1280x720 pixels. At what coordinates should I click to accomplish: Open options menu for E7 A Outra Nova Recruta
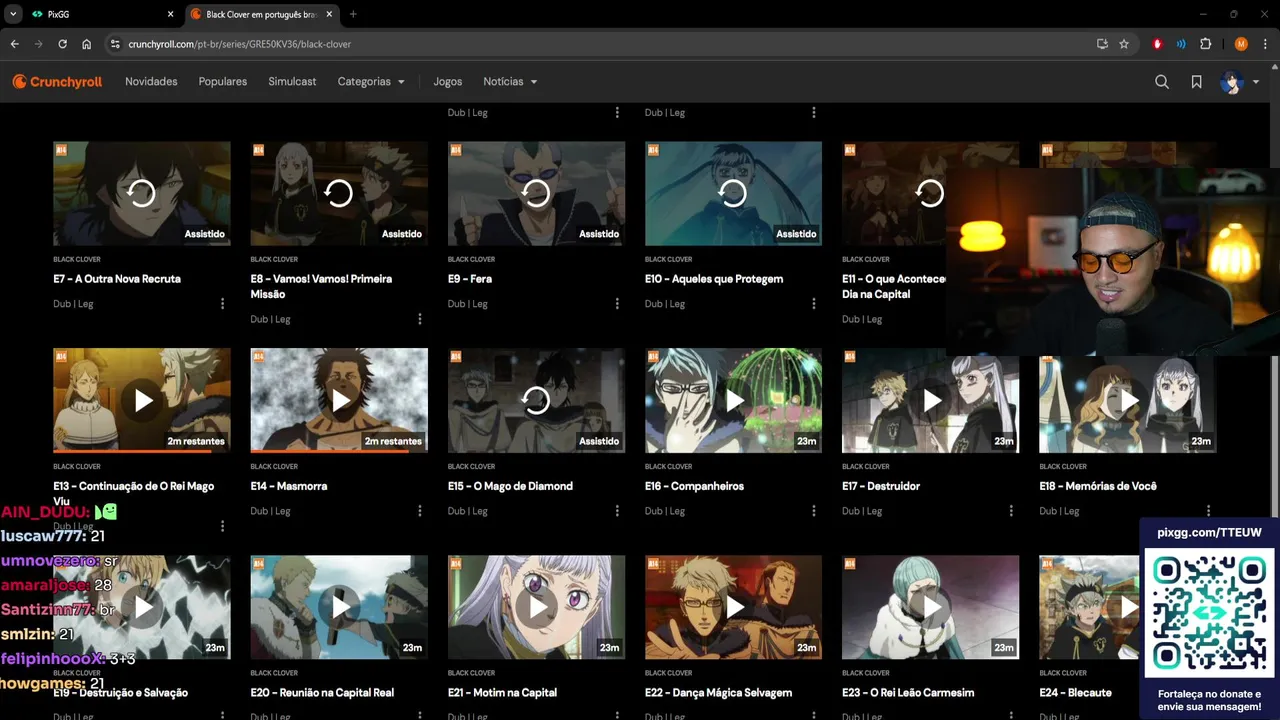tap(222, 304)
